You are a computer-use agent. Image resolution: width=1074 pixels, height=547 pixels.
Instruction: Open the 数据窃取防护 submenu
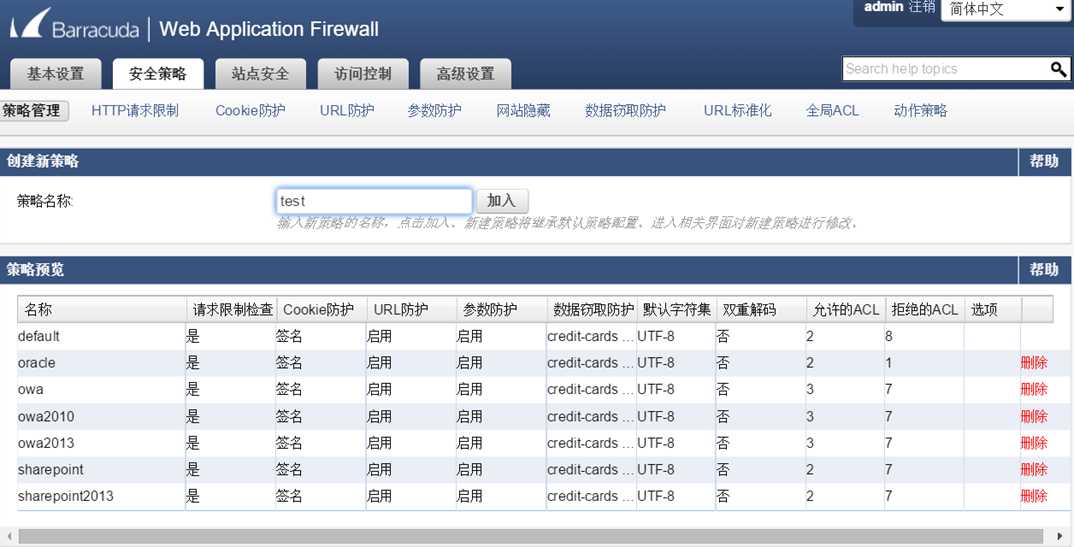tap(625, 110)
